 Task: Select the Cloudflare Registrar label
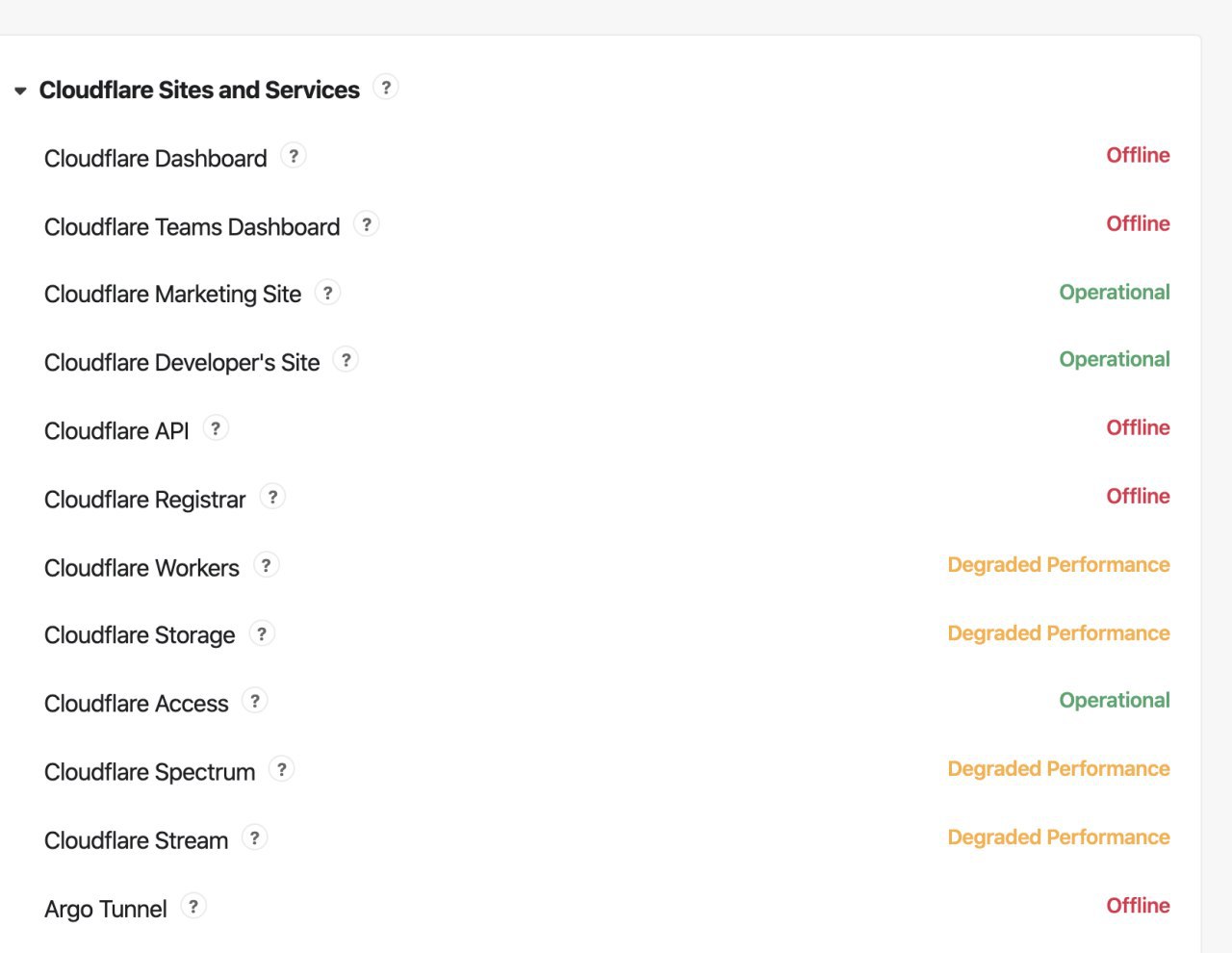coord(145,501)
